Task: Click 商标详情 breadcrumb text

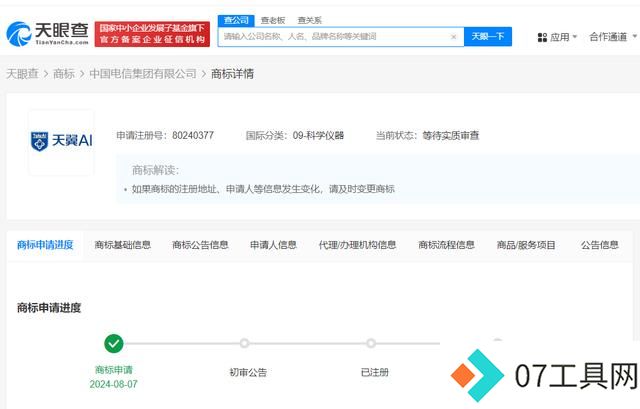Action: point(232,74)
